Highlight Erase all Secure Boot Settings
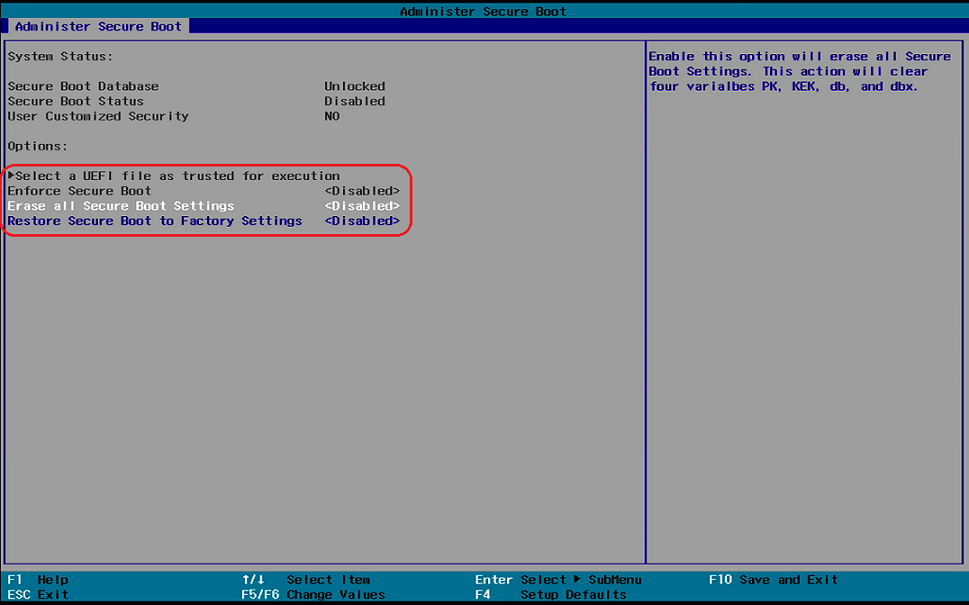969x605 pixels. [x=120, y=206]
